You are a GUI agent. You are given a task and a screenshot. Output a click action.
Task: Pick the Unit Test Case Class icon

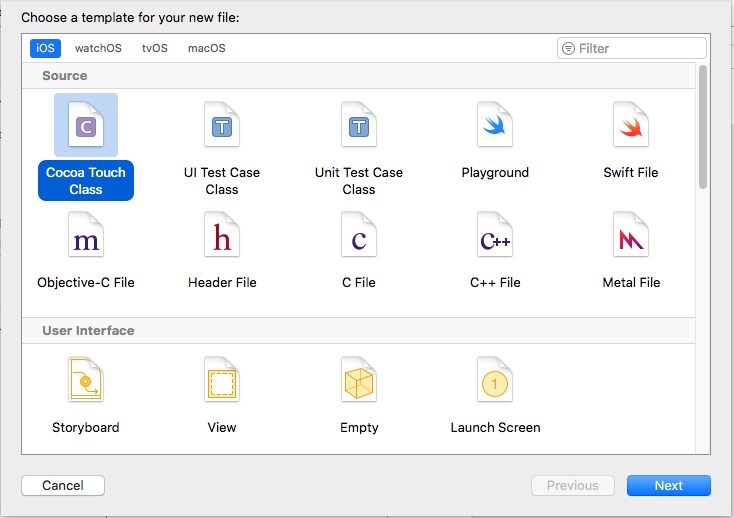click(358, 126)
